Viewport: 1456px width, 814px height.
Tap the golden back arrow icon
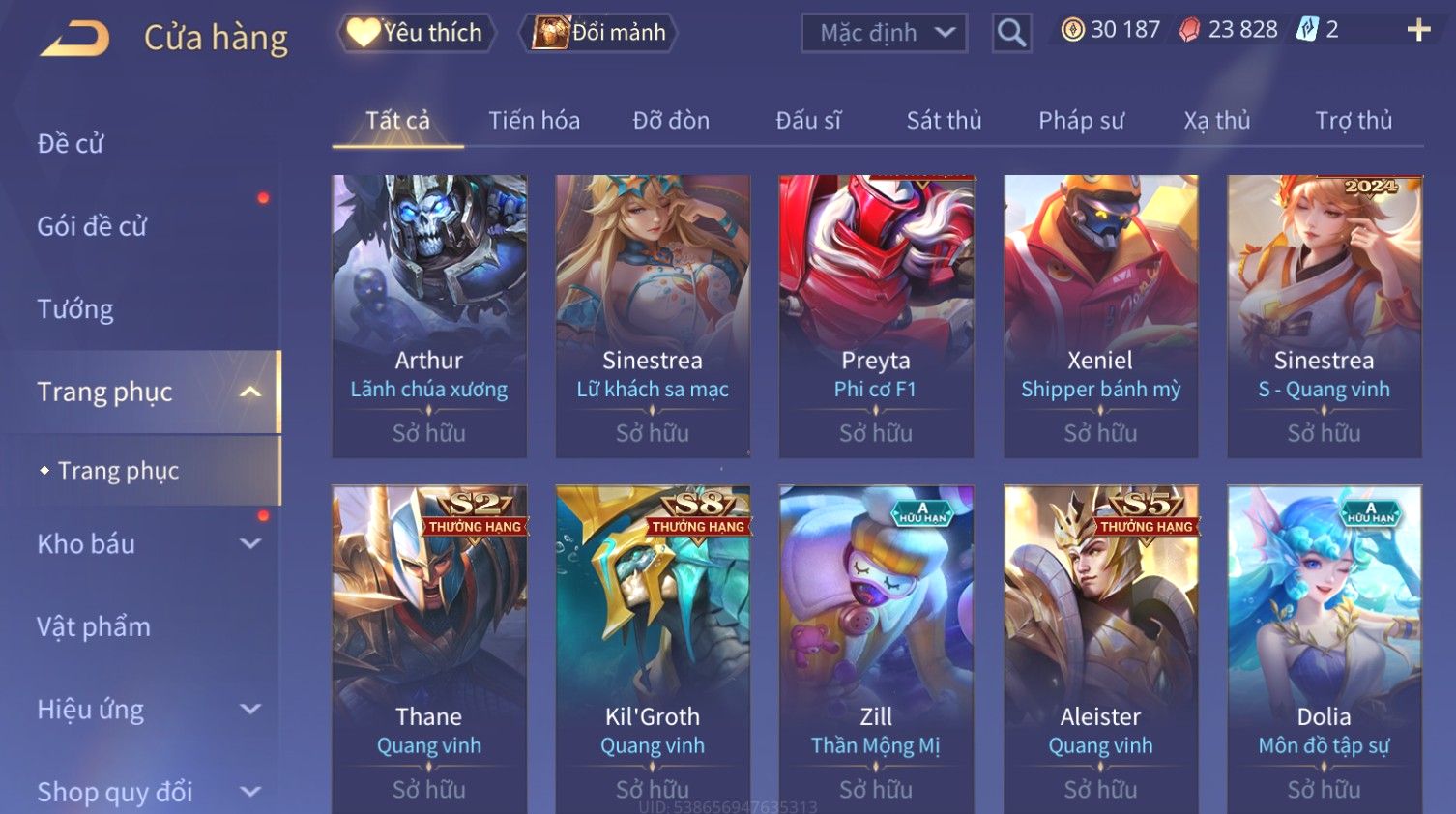pyautogui.click(x=75, y=39)
